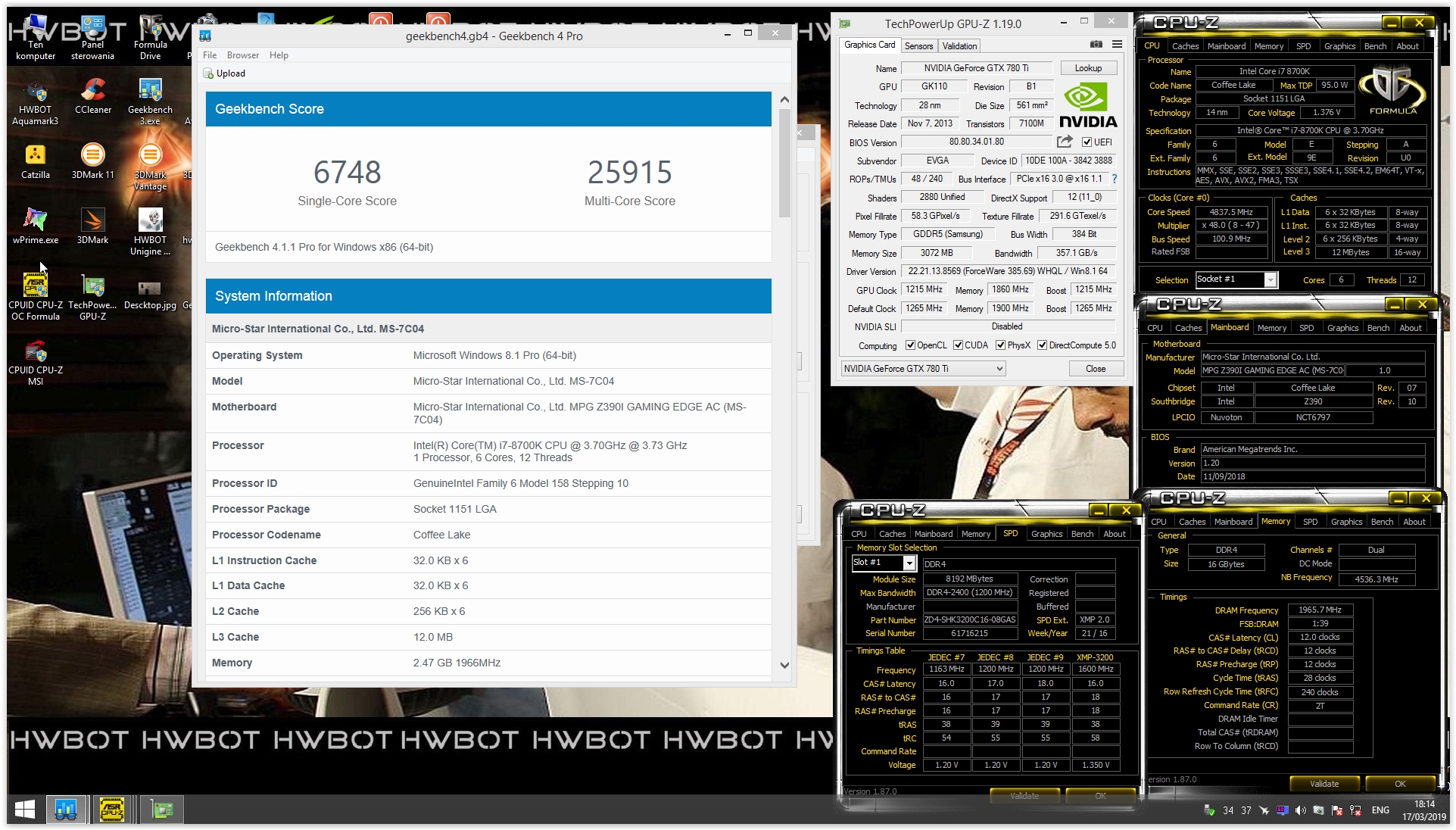The image size is (1456, 830).
Task: Switch to GPU-Z taskbar icon
Action: point(161,810)
